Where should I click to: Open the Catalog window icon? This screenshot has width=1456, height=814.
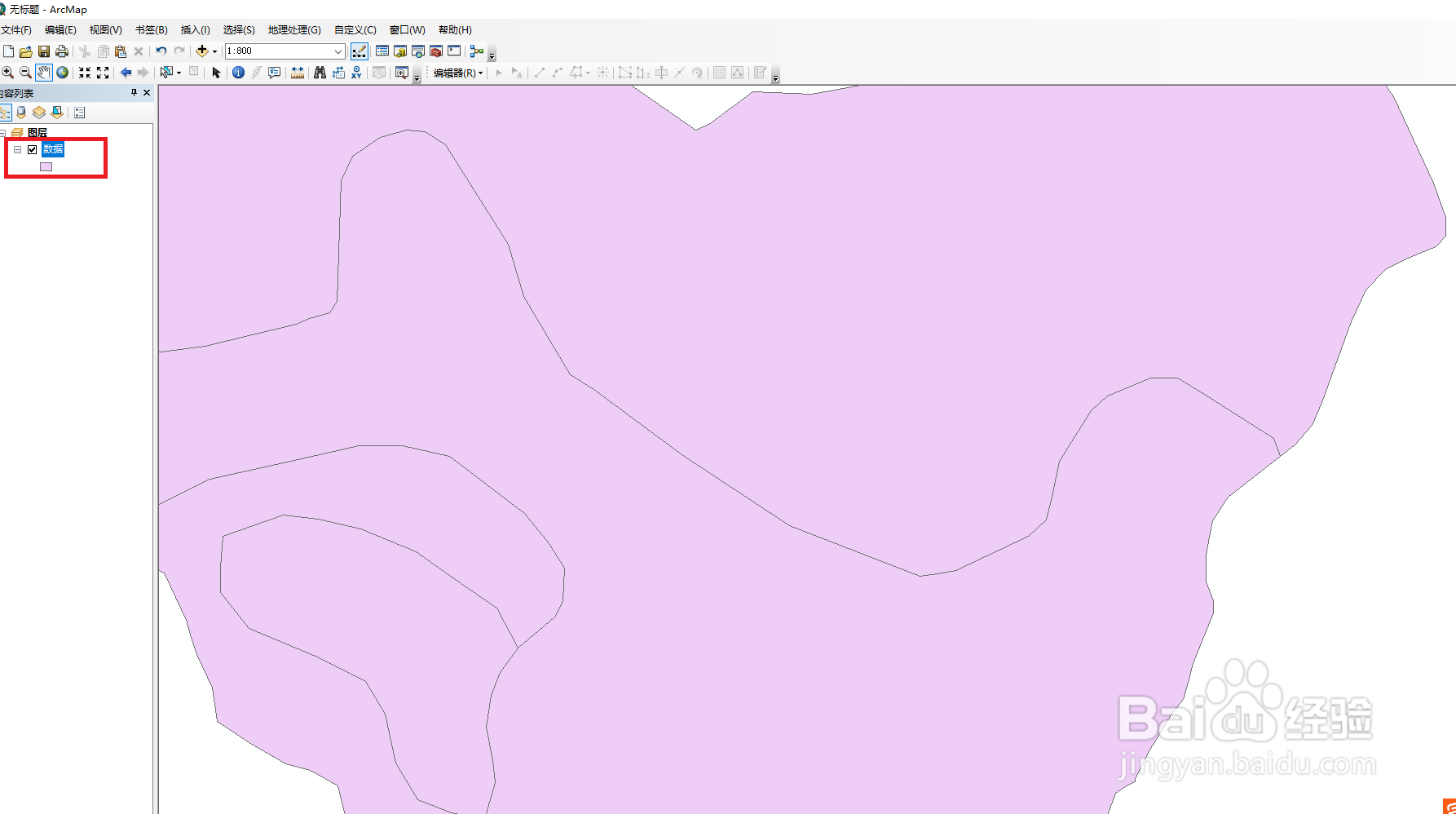click(x=400, y=51)
